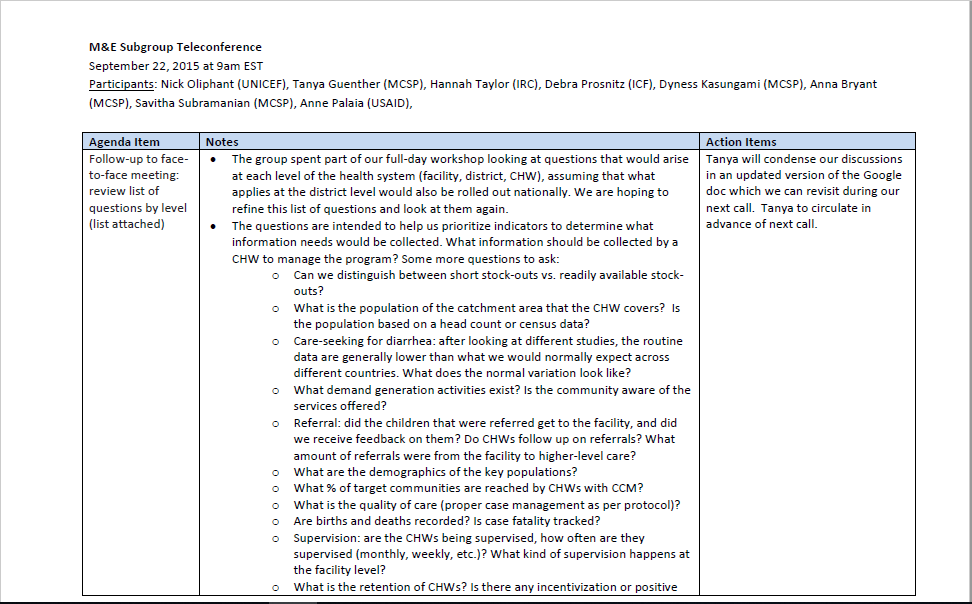Click participant name 'Savitha Subramanian (MCSP)'
The height and width of the screenshot is (604, 972).
[214, 103]
